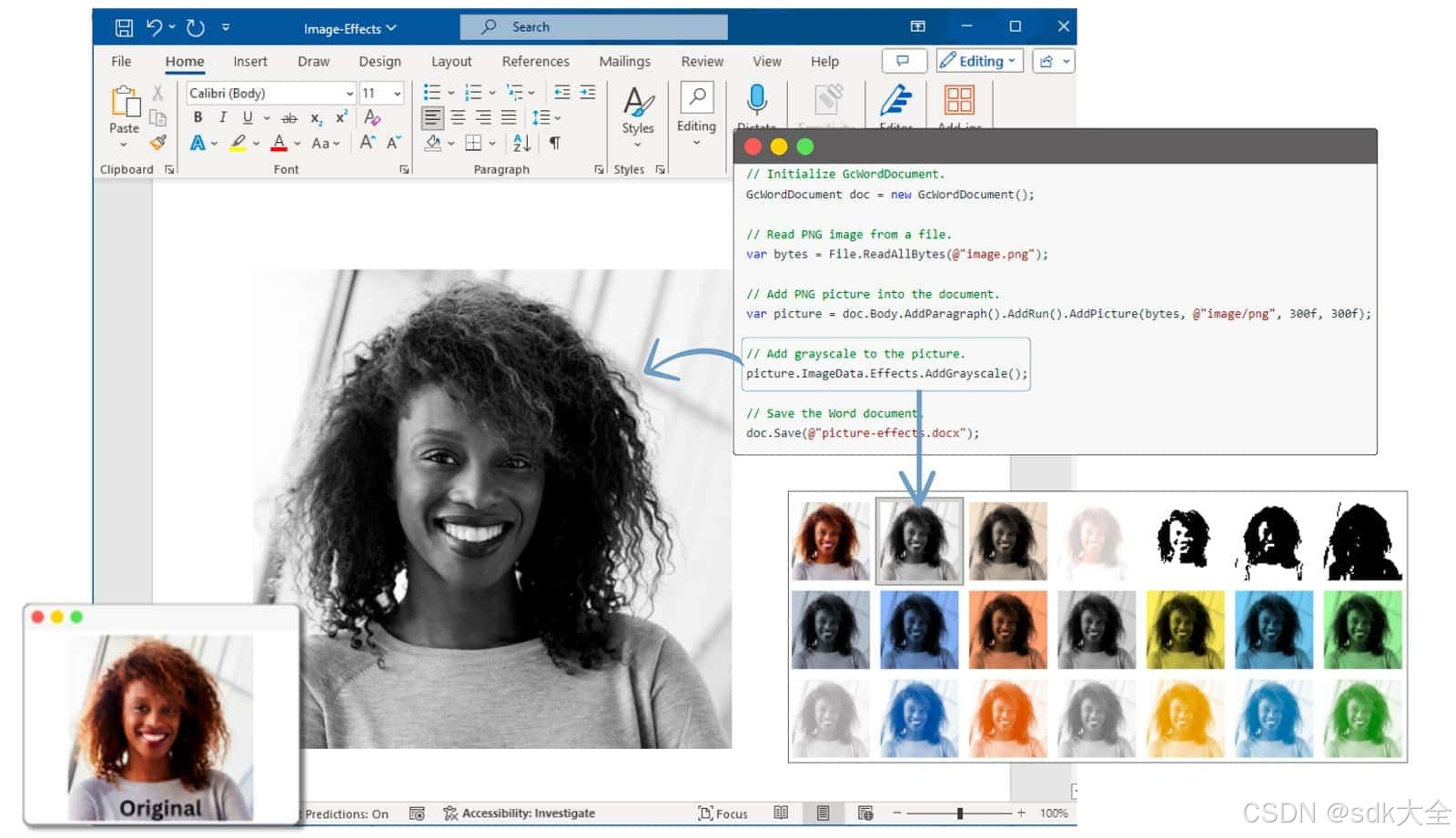Toggle Align Left alignment
Image resolution: width=1456 pixels, height=838 pixels.
pos(432,117)
